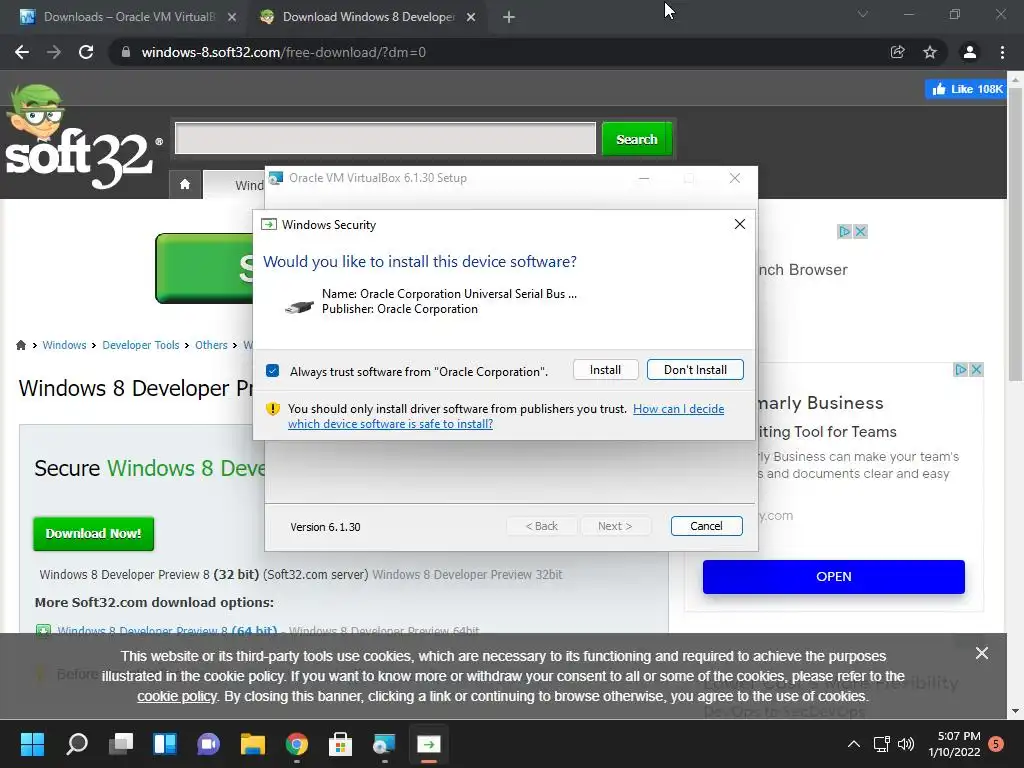Open AdChoices icon on Business ad
The height and width of the screenshot is (768, 1024).
(960, 370)
